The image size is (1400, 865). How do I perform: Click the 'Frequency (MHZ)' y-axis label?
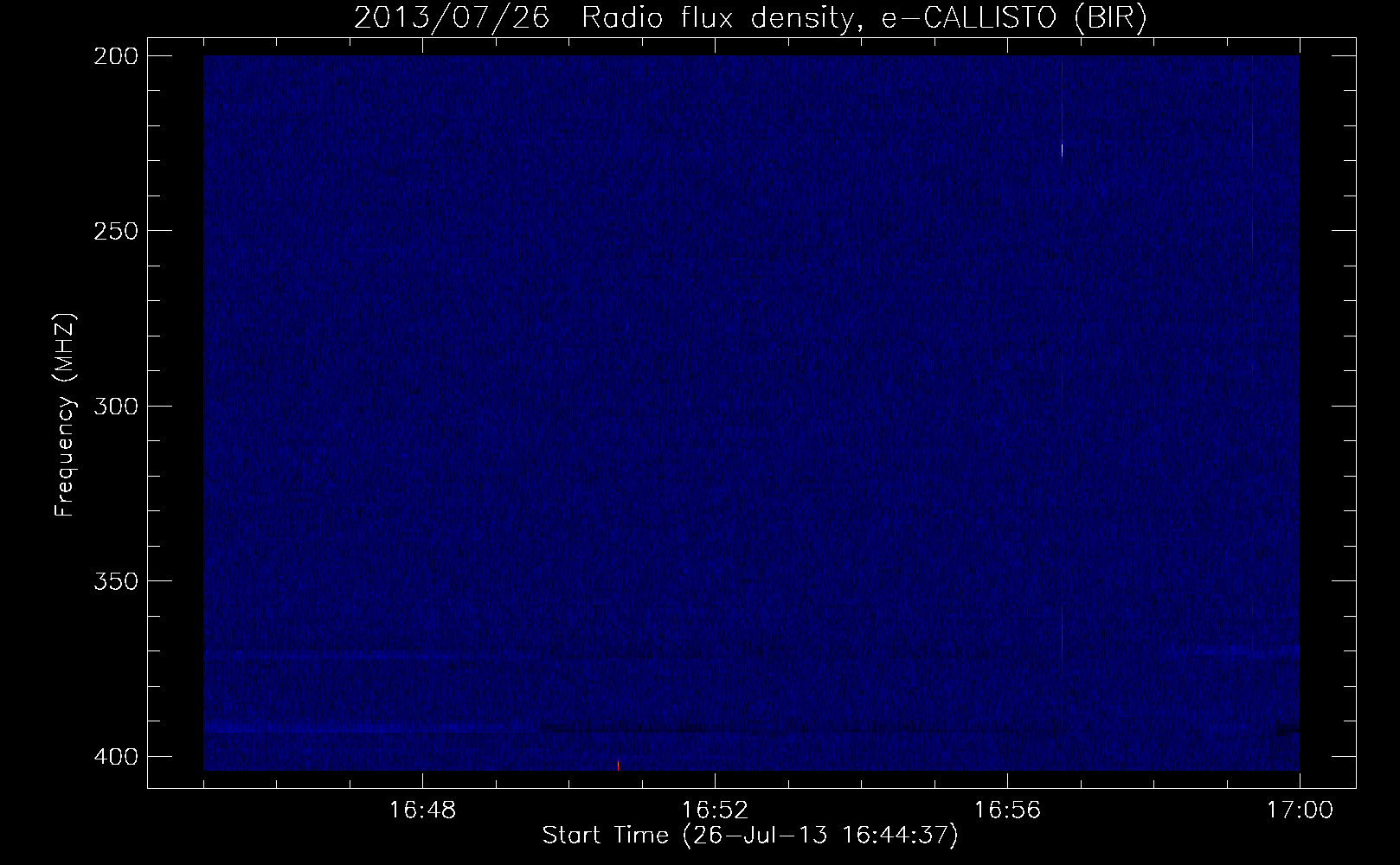[x=65, y=416]
